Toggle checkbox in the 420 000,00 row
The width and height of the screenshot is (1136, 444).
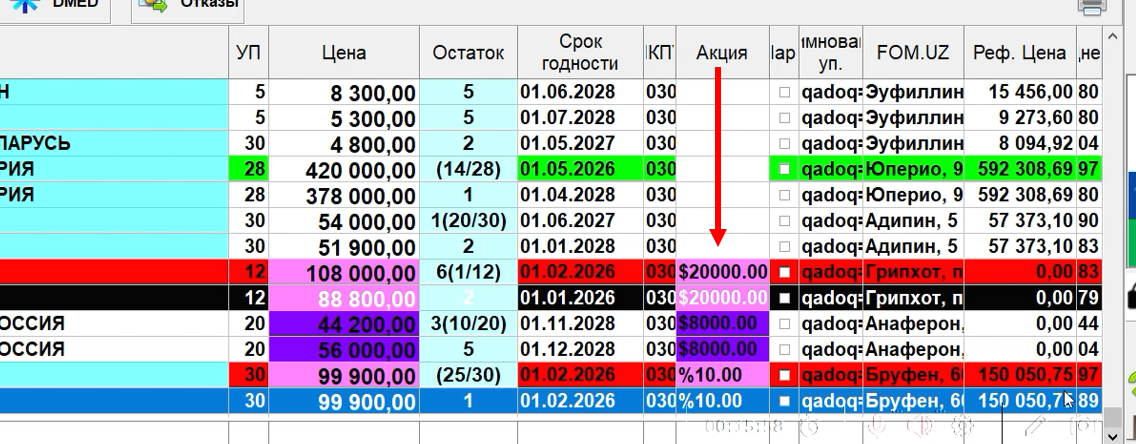click(784, 169)
